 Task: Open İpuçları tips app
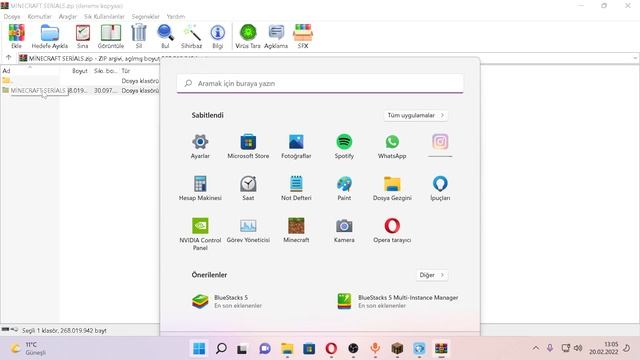(x=440, y=188)
